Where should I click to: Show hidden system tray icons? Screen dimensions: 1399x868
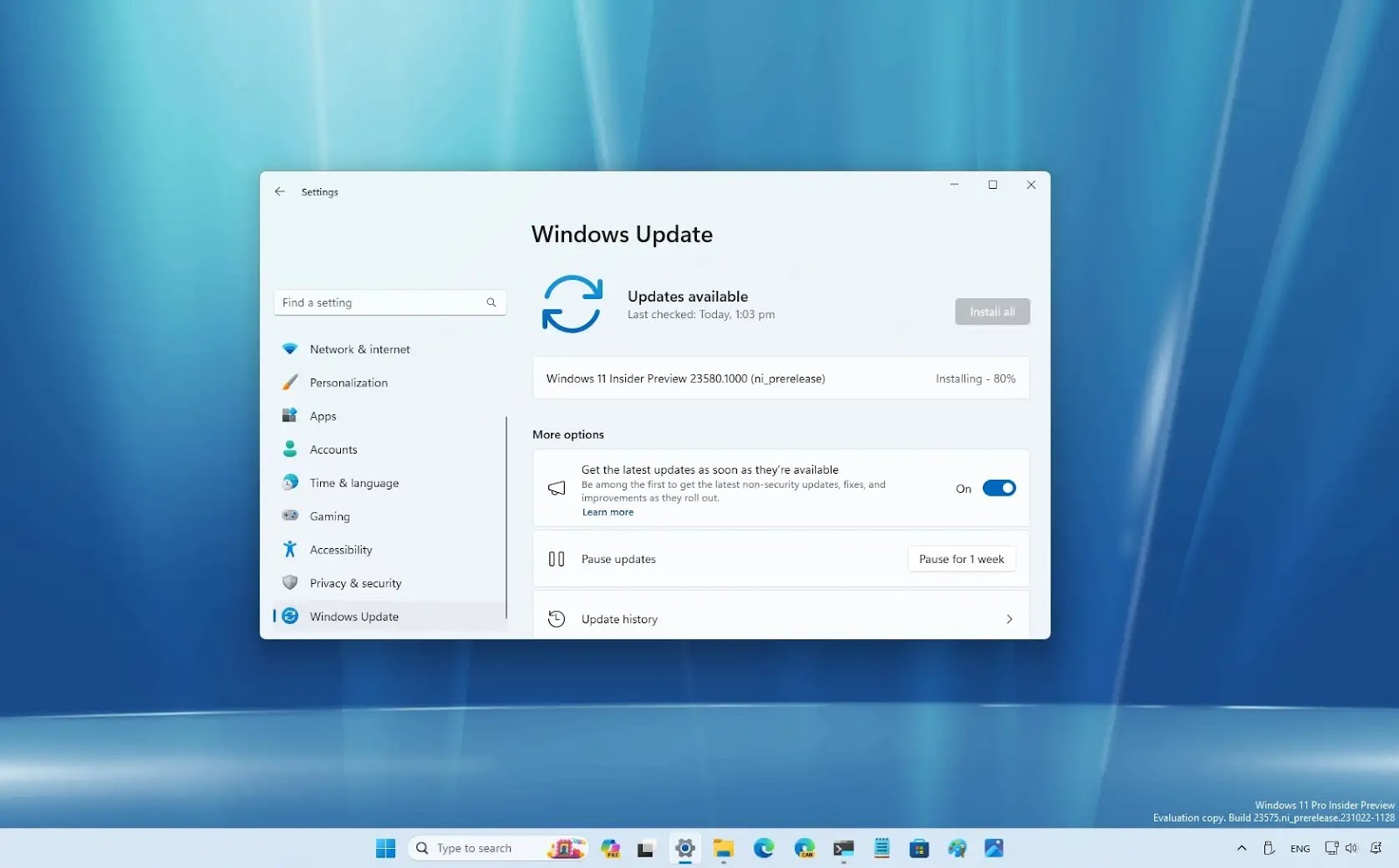(1242, 848)
